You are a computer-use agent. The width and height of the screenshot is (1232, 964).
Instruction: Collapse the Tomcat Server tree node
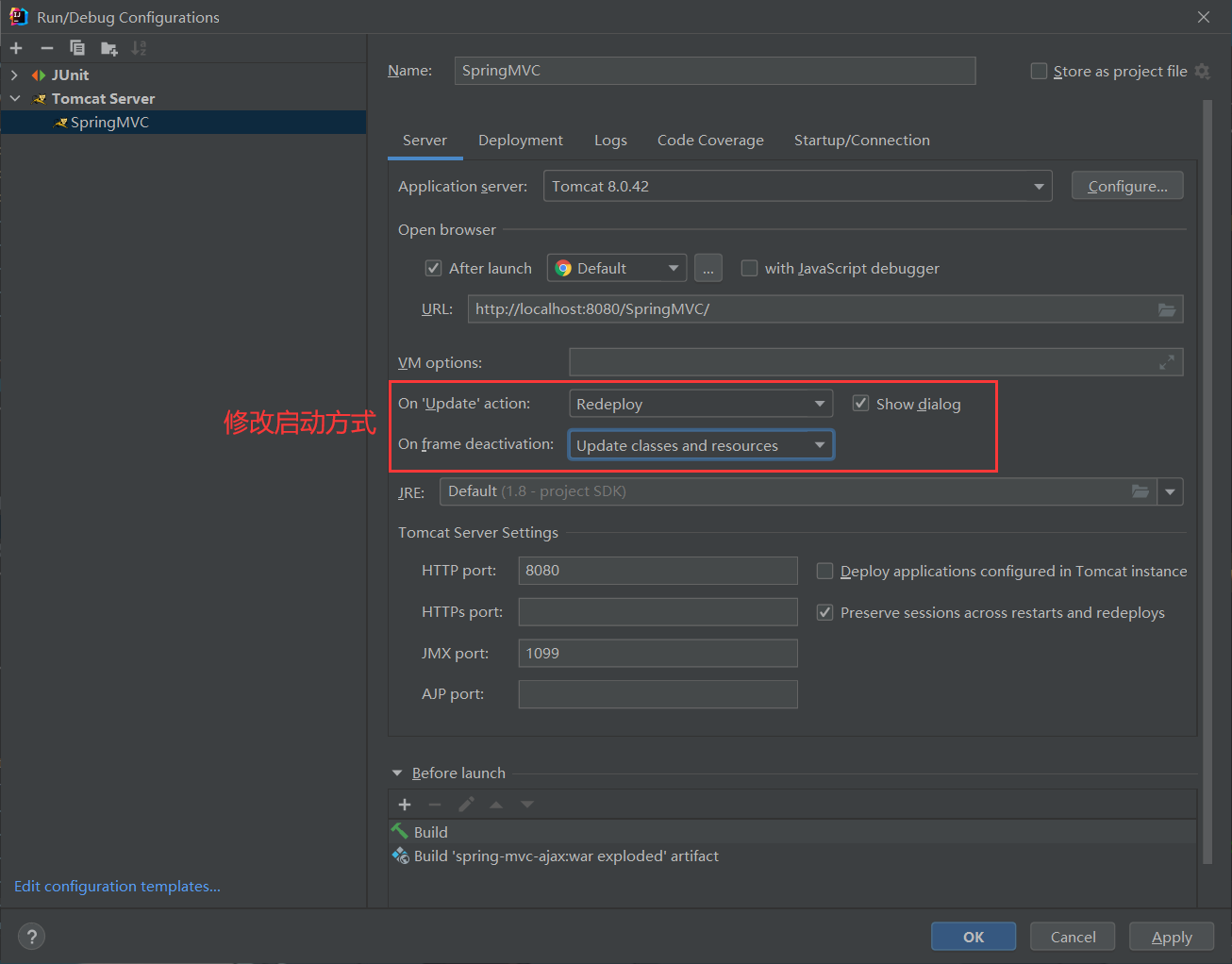click(x=14, y=99)
